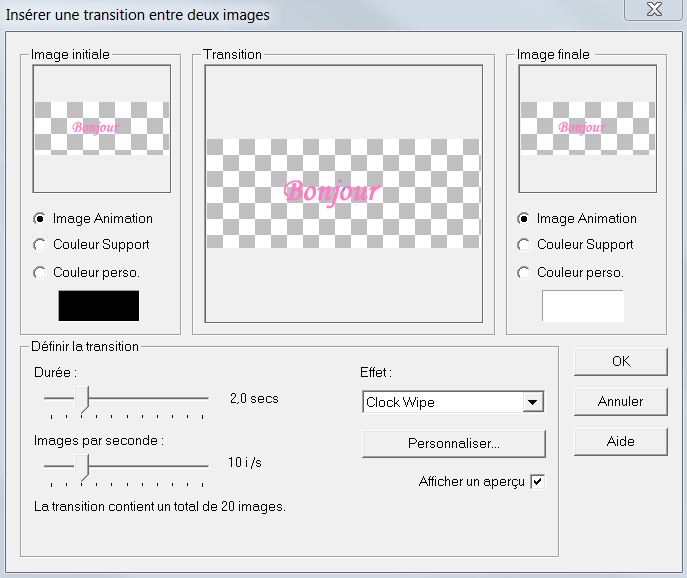Viewport: 687px width, 578px height.
Task: Open help with the Aide button
Action: 621,441
